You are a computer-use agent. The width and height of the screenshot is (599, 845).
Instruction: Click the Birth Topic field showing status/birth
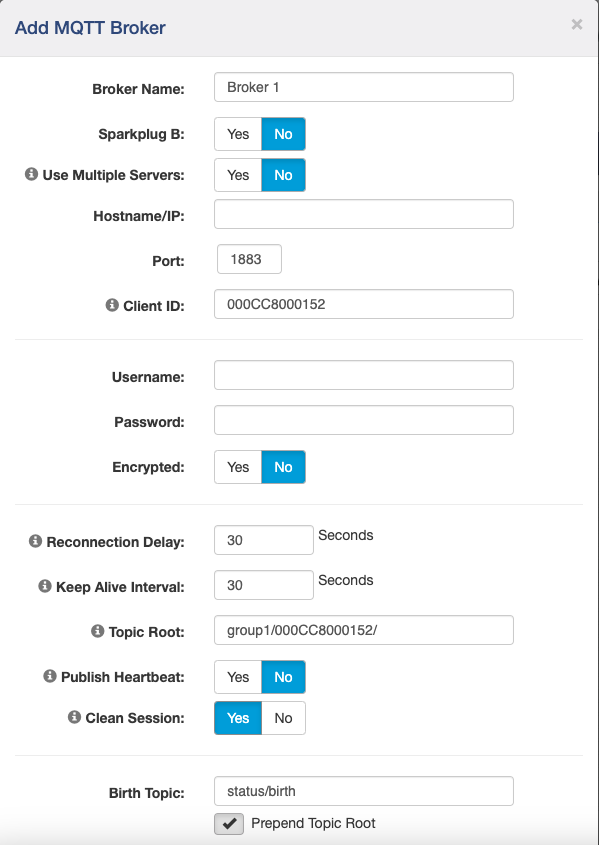point(363,791)
